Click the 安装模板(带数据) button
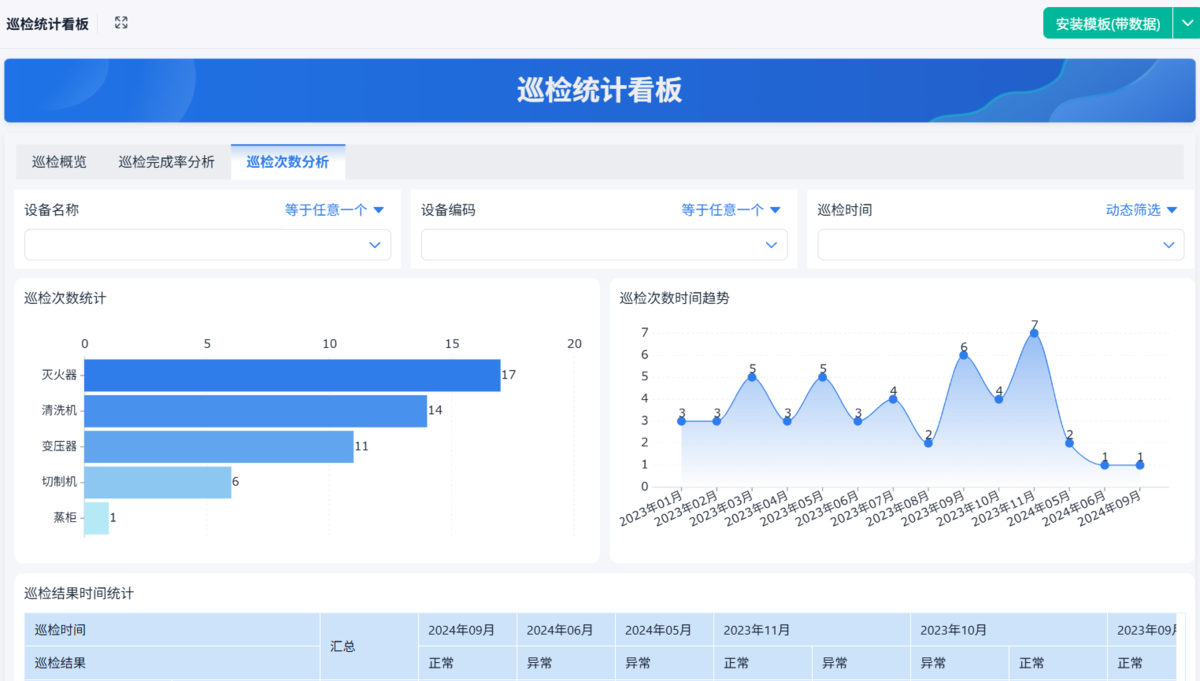This screenshot has height=681, width=1200. (1107, 24)
